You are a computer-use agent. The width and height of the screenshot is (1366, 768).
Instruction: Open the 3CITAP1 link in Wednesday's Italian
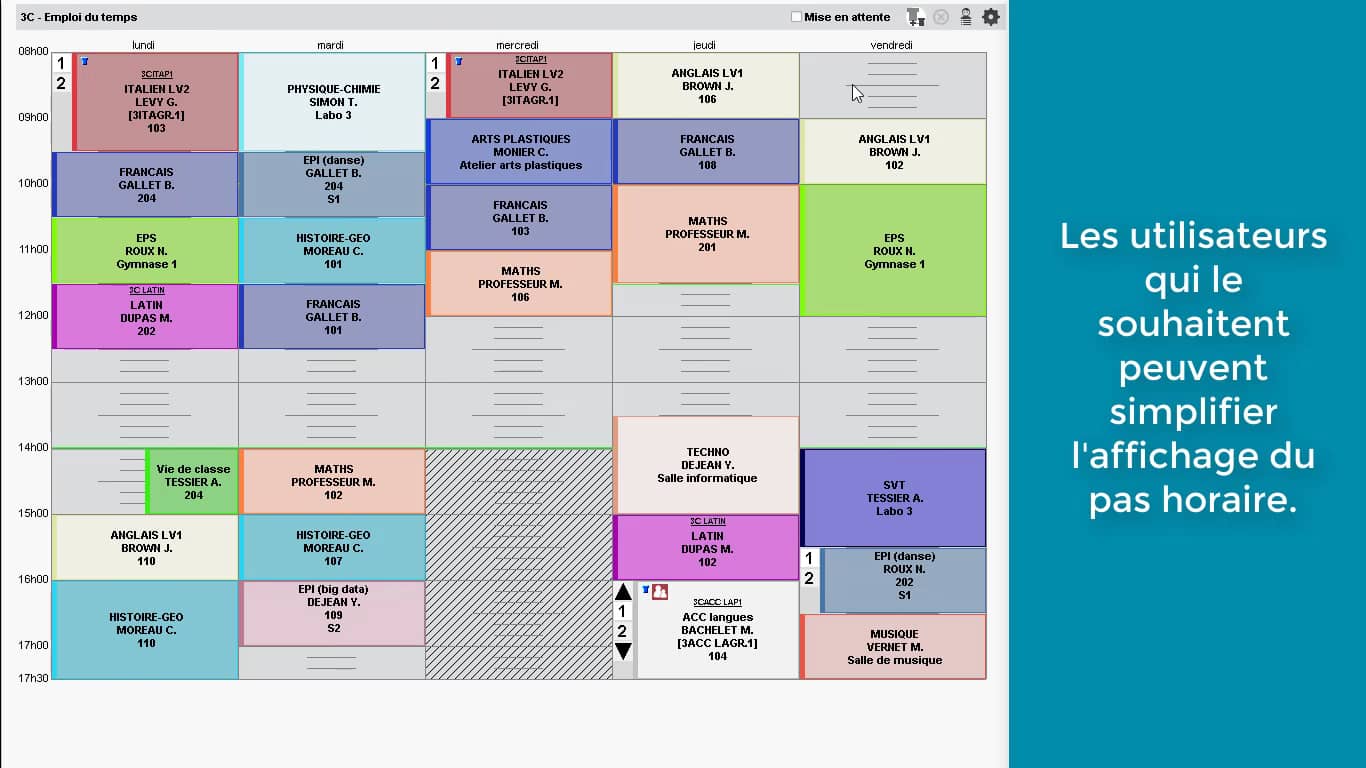[531, 60]
